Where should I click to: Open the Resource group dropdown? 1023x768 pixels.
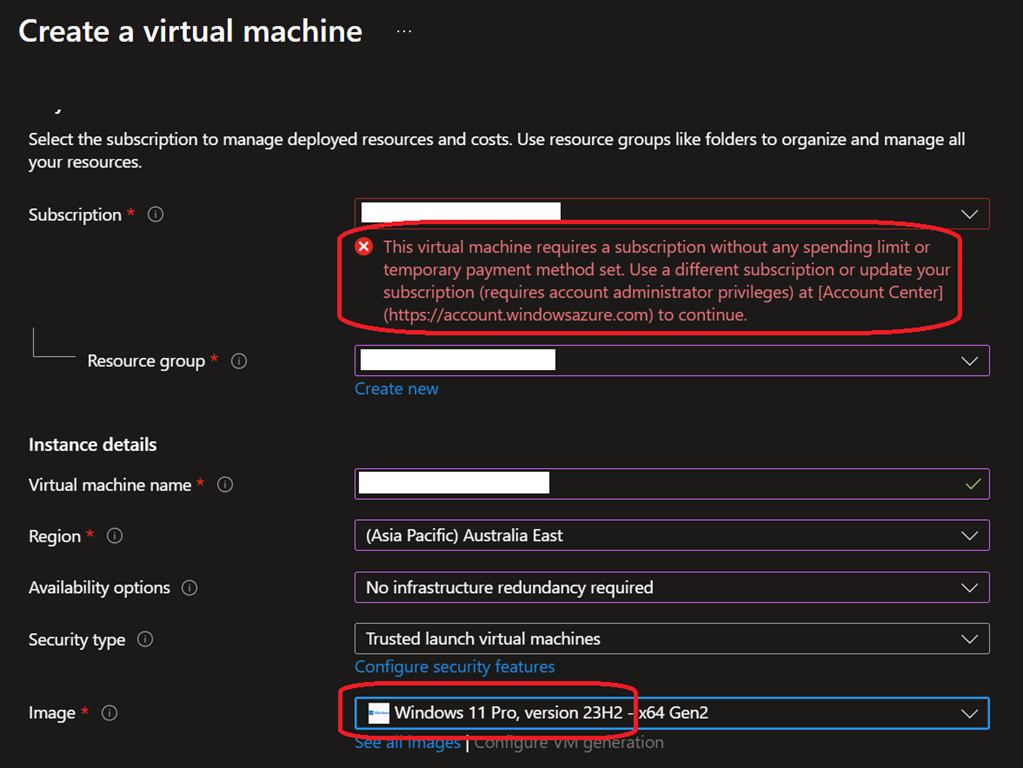point(968,361)
